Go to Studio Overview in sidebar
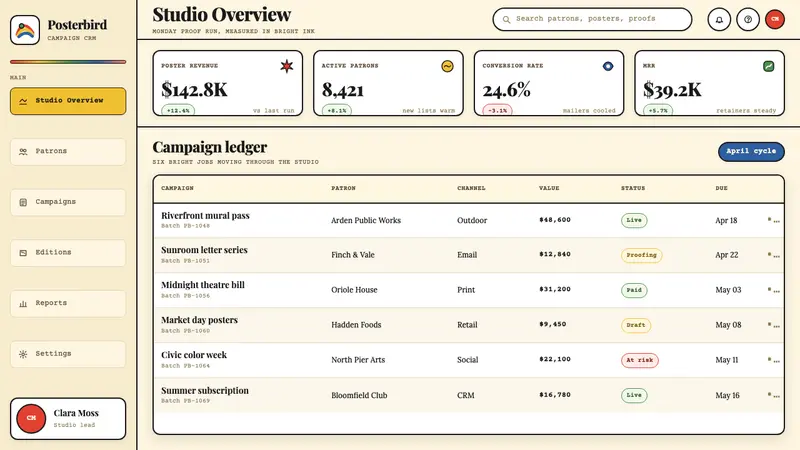The image size is (800, 450). tap(68, 101)
